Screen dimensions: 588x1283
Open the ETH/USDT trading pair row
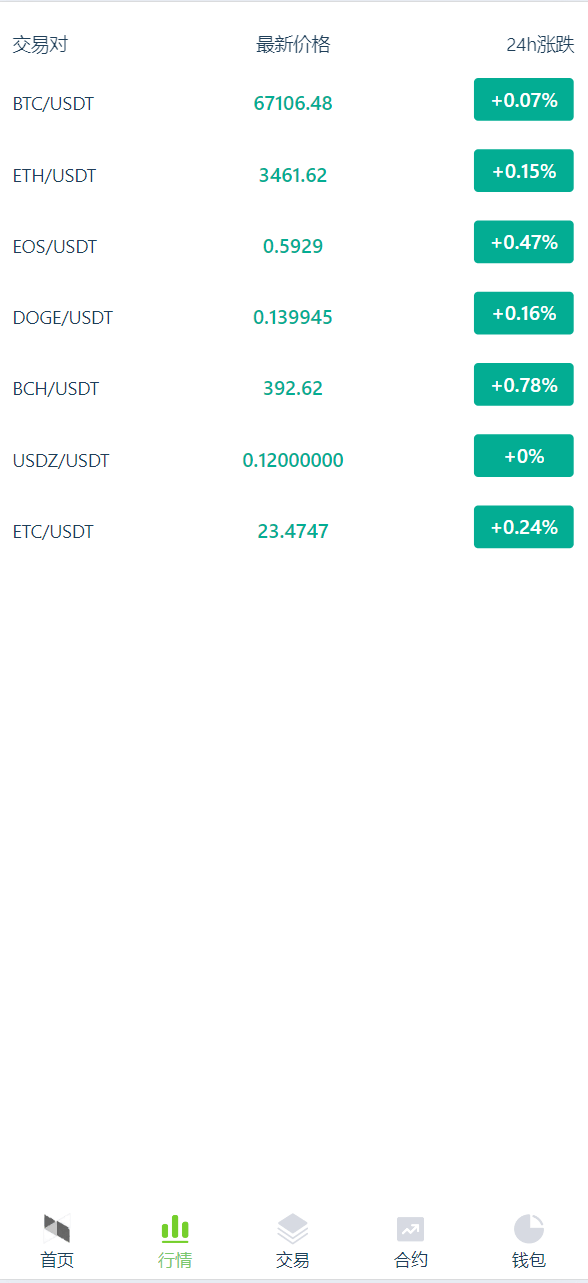click(x=294, y=175)
